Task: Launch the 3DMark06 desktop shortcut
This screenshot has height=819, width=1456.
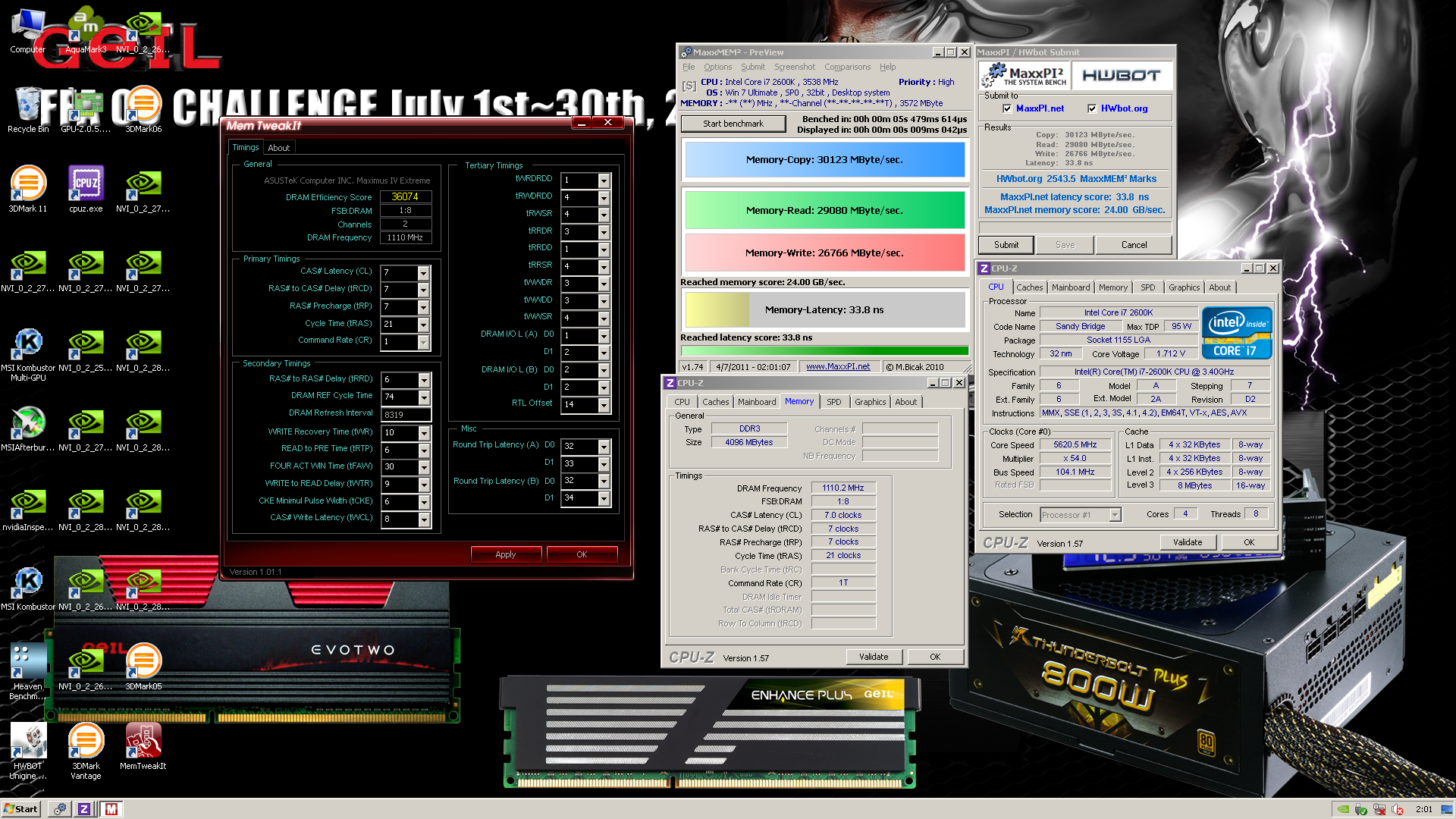Action: coord(143,110)
